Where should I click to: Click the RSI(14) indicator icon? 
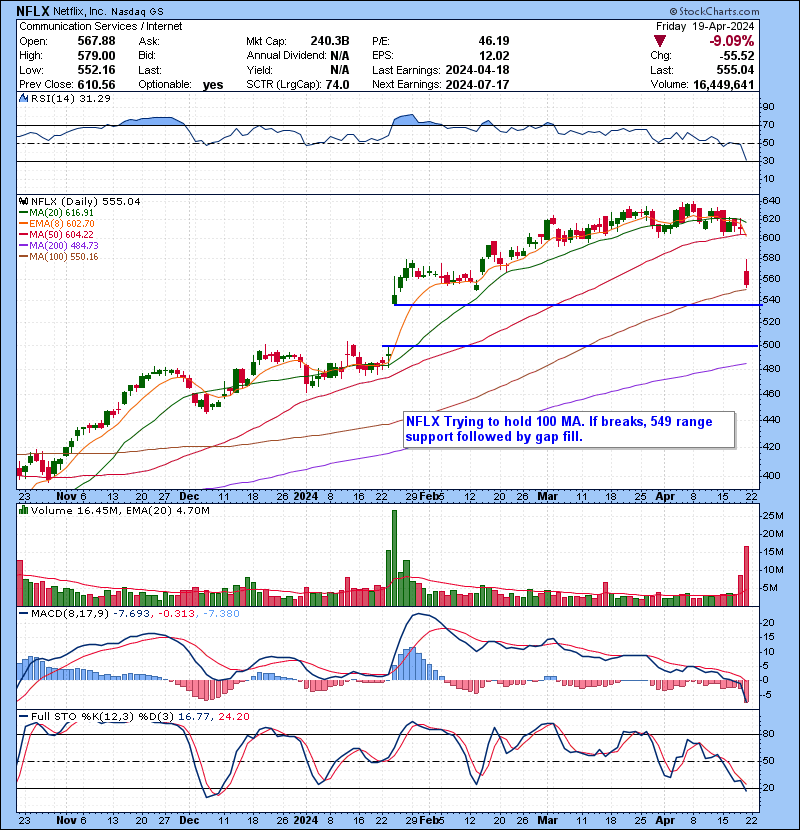(x=24, y=98)
